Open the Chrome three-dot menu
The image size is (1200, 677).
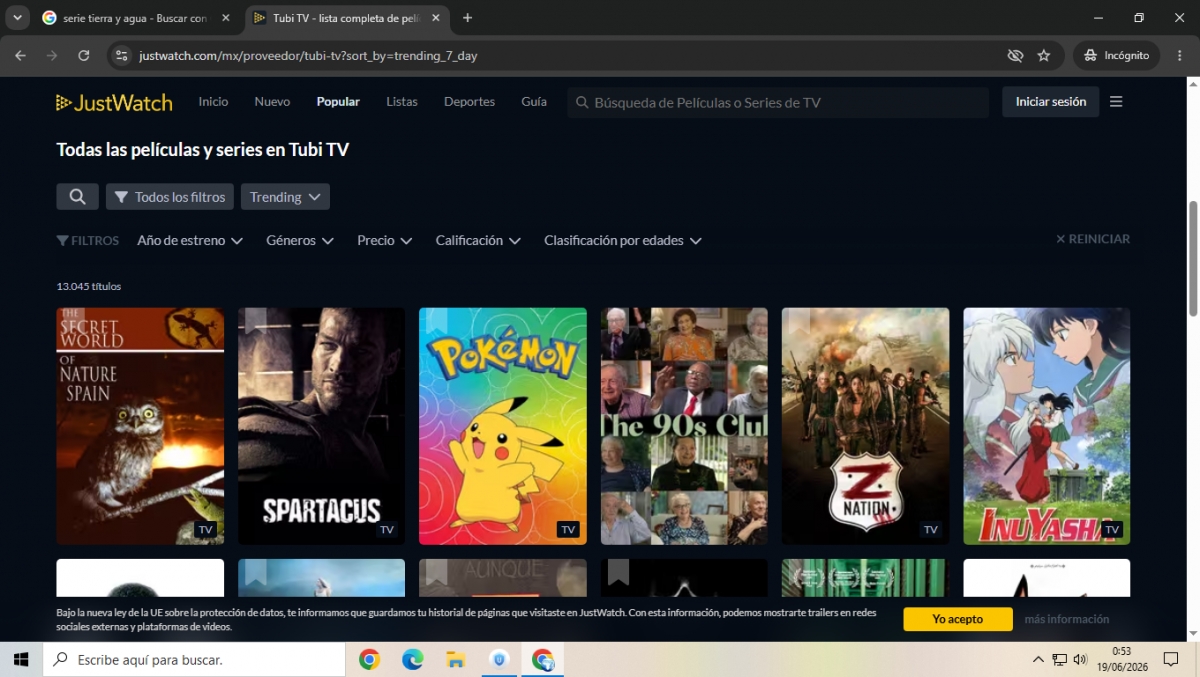coord(1178,56)
